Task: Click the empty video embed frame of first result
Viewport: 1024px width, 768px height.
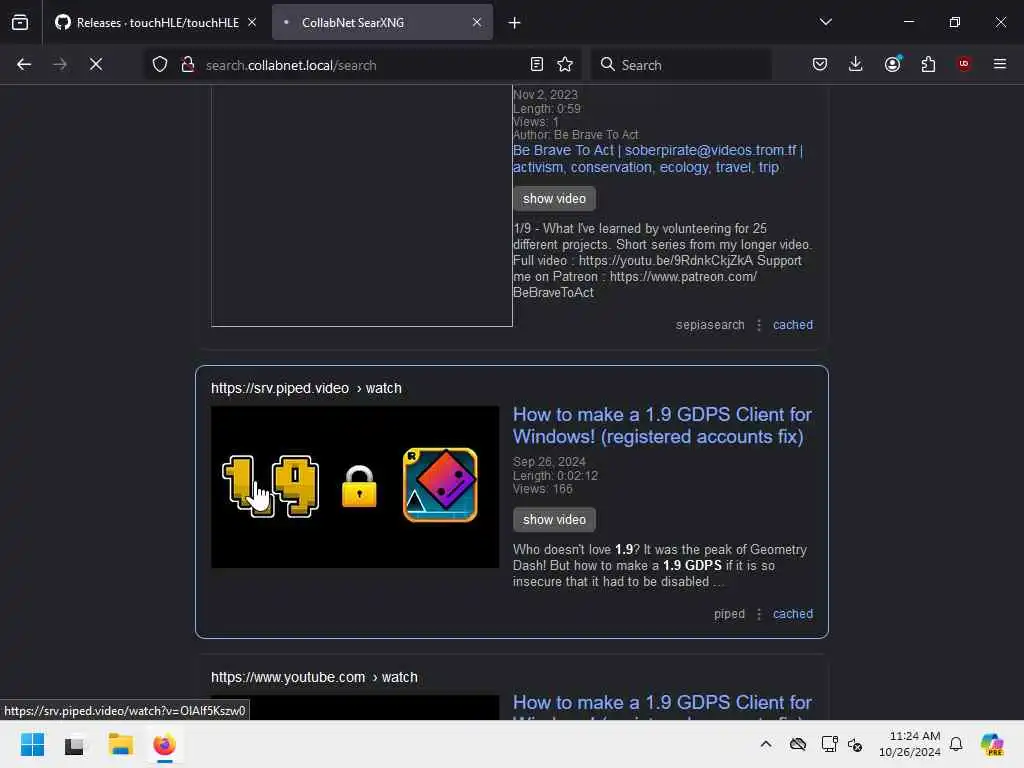Action: point(362,205)
